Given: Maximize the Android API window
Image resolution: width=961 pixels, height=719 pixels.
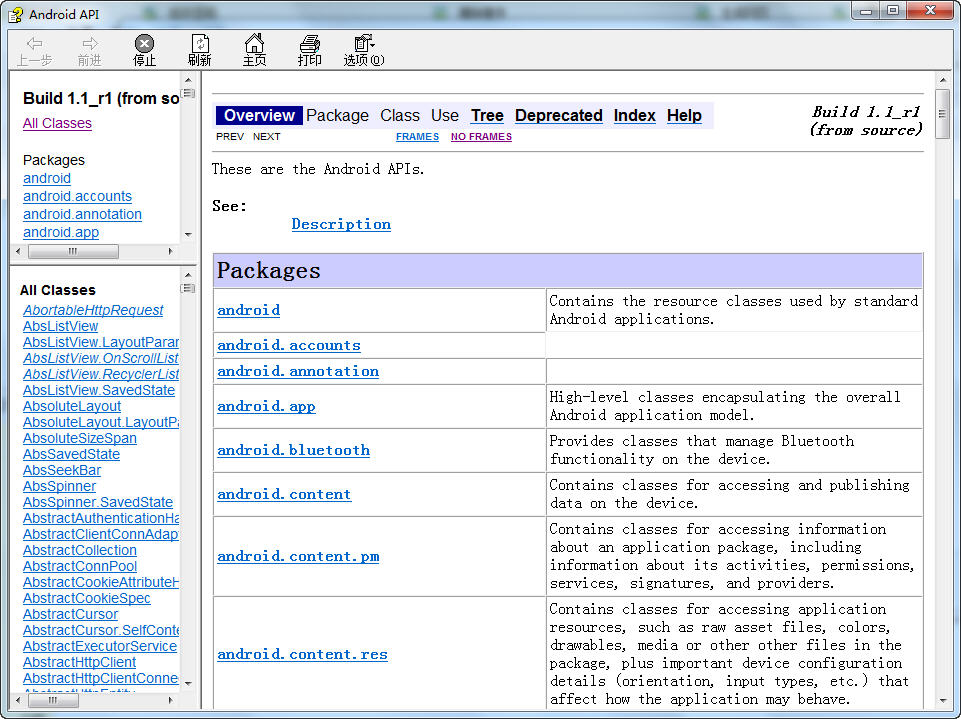Looking at the screenshot, I should coord(893,11).
